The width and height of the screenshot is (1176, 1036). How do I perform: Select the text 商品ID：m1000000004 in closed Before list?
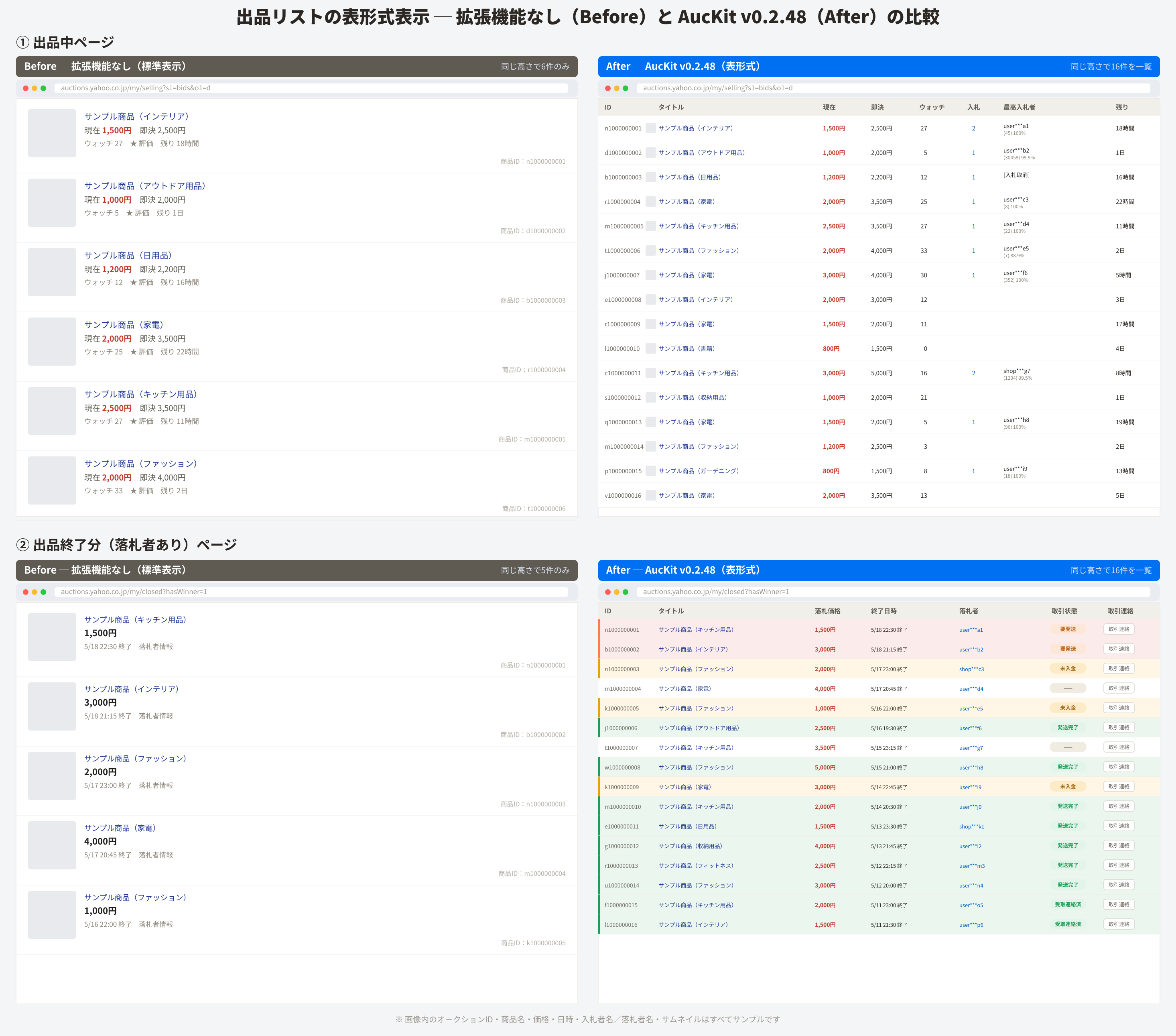click(x=532, y=874)
